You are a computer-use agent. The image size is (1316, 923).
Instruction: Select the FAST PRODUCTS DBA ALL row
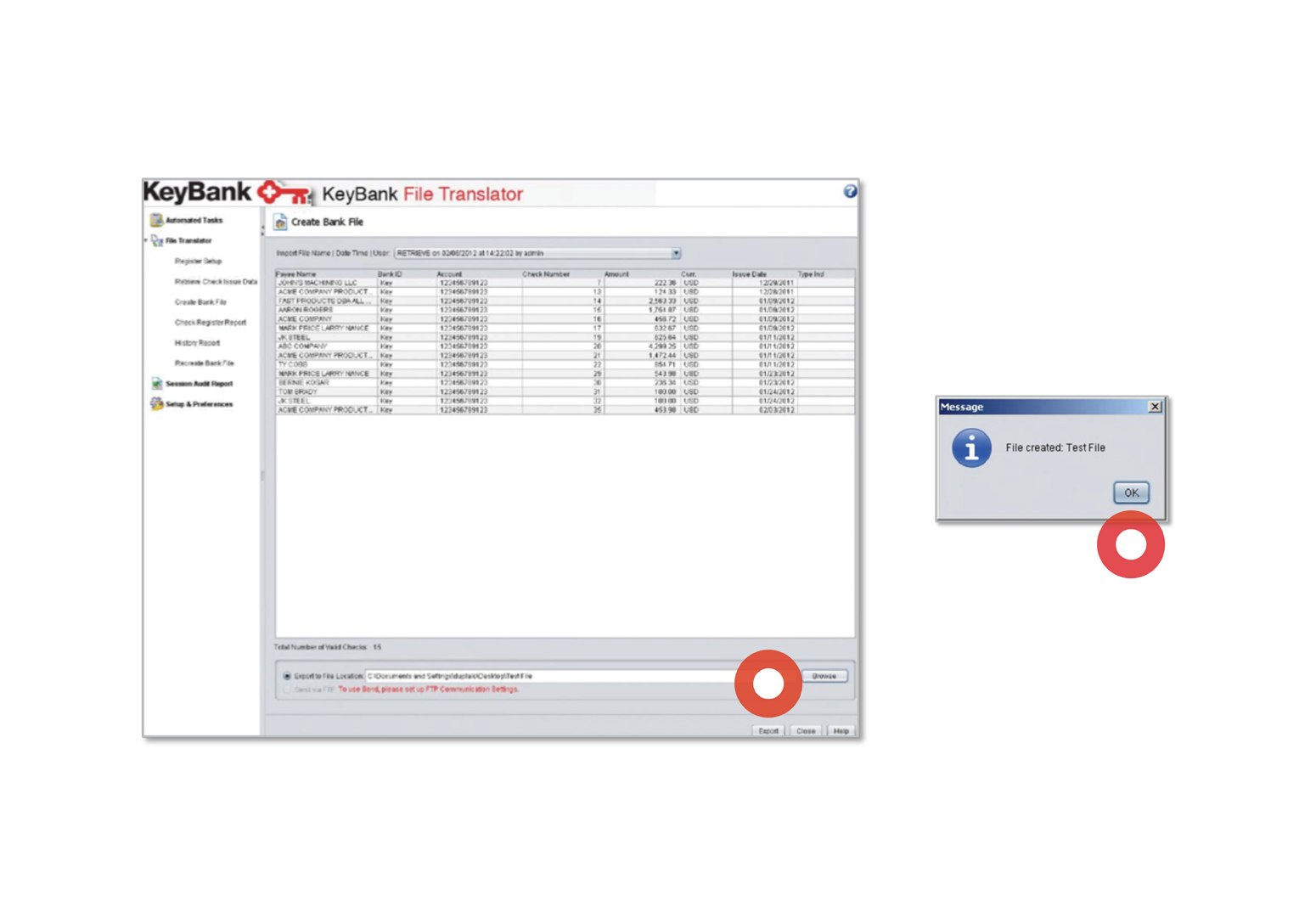click(x=565, y=301)
